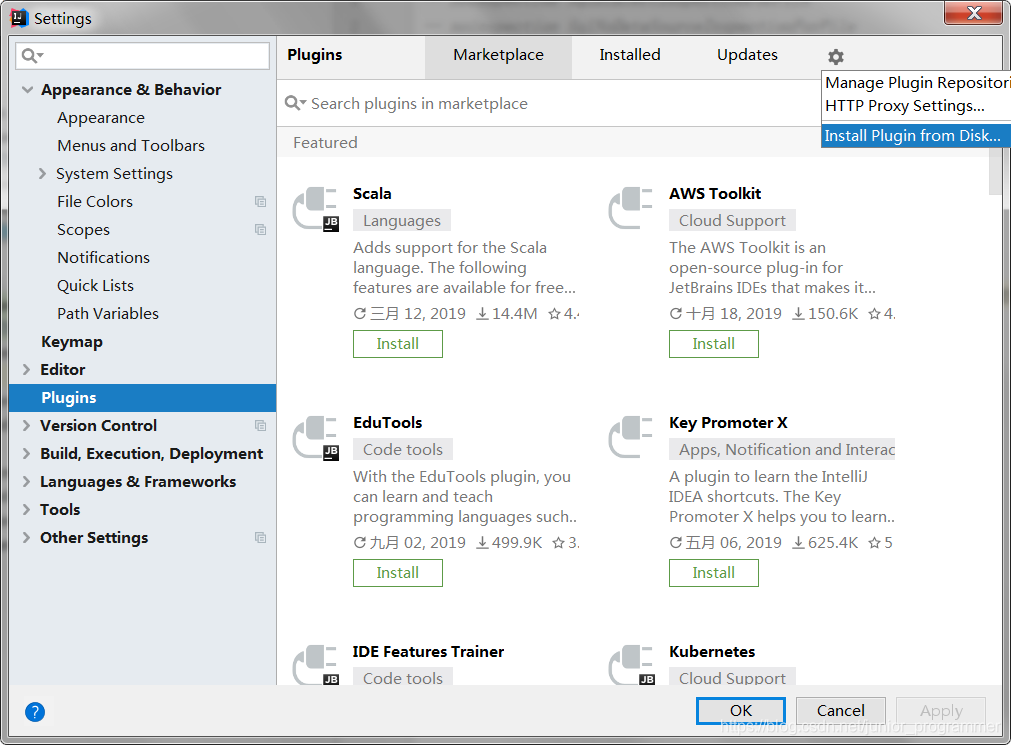Select Scopes settings item

83,230
